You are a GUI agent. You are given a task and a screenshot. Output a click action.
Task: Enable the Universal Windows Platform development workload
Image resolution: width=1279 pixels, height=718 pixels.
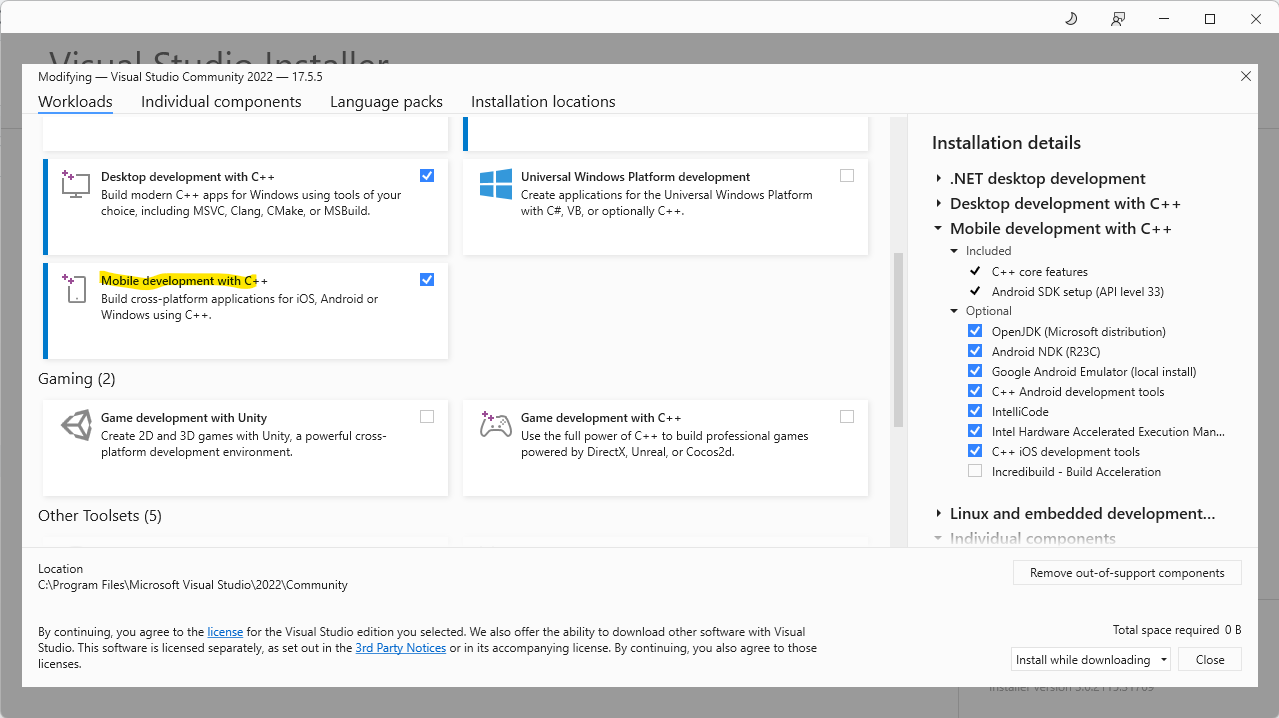point(847,175)
